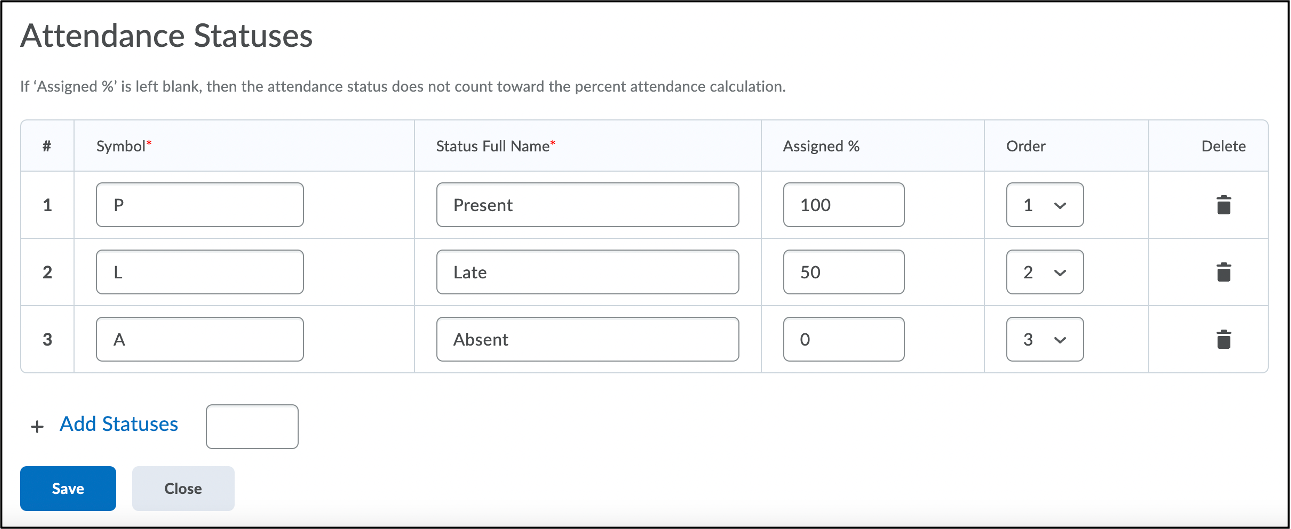Select the Symbol field containing L

pos(200,272)
